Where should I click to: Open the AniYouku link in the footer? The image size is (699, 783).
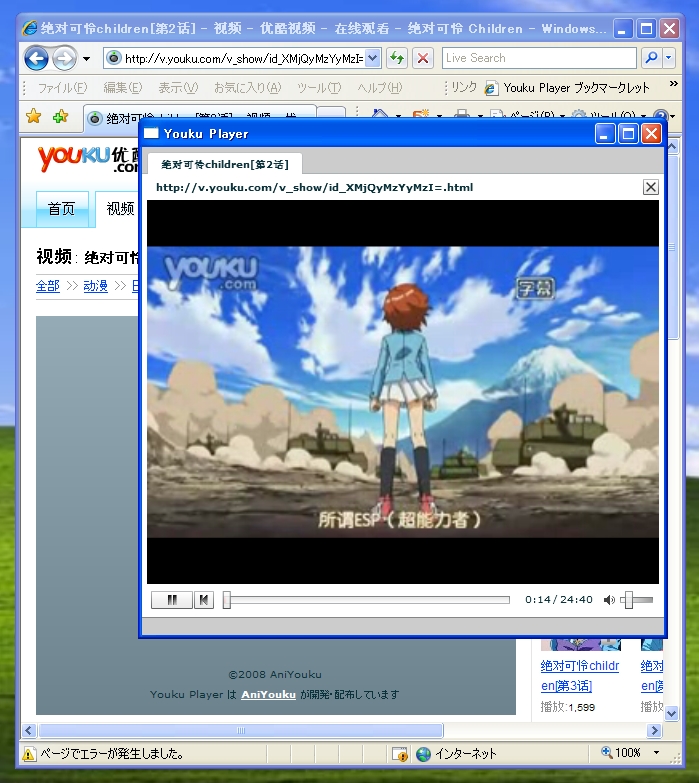click(269, 695)
